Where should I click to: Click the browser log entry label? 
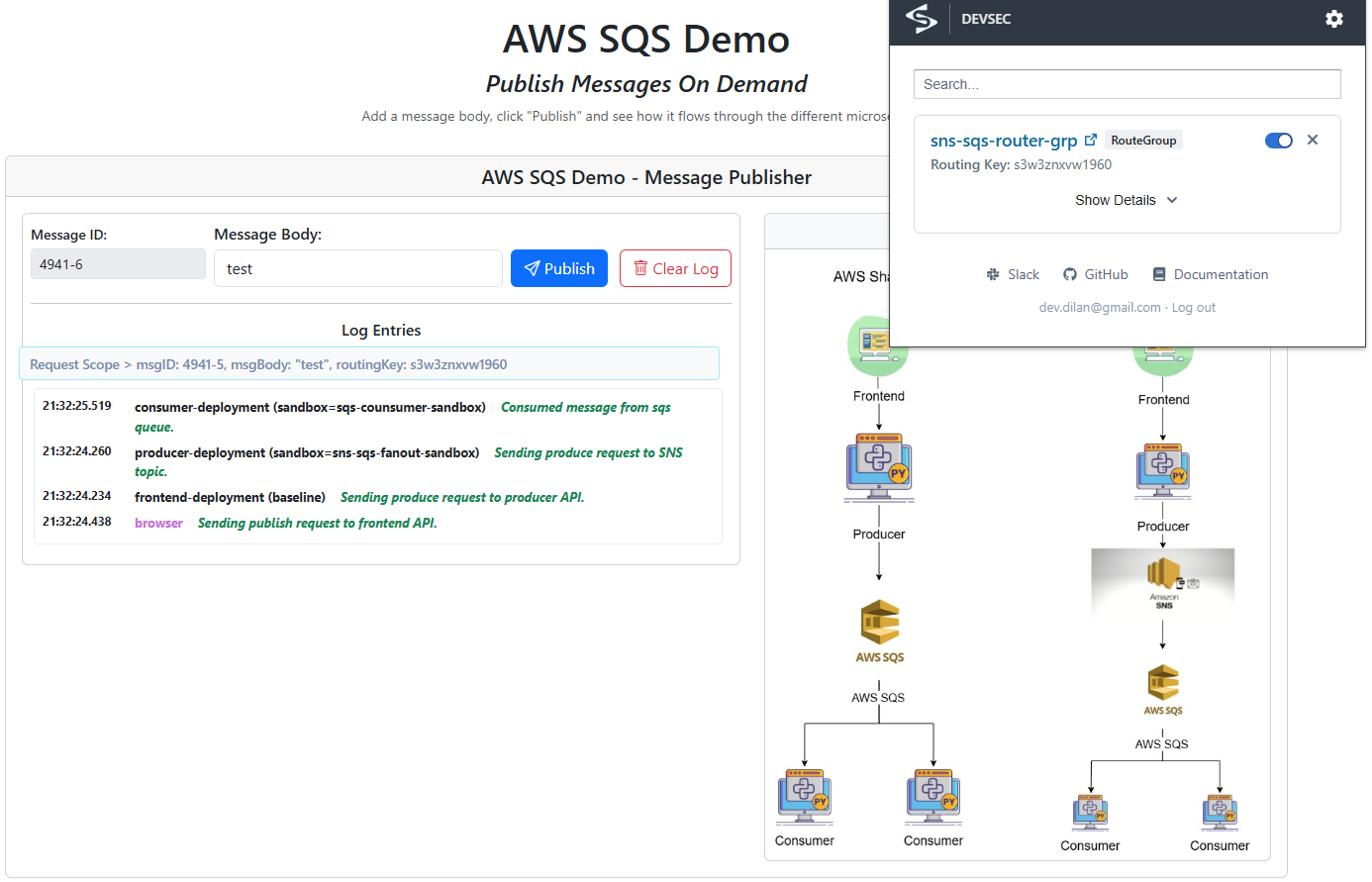pos(158,523)
